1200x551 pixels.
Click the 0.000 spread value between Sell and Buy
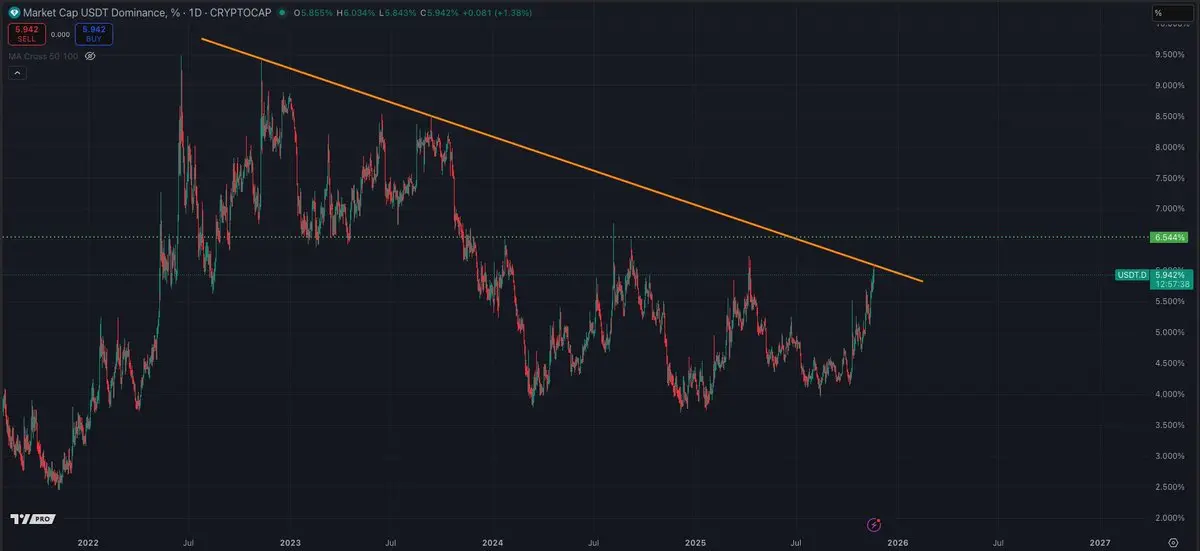pos(60,34)
